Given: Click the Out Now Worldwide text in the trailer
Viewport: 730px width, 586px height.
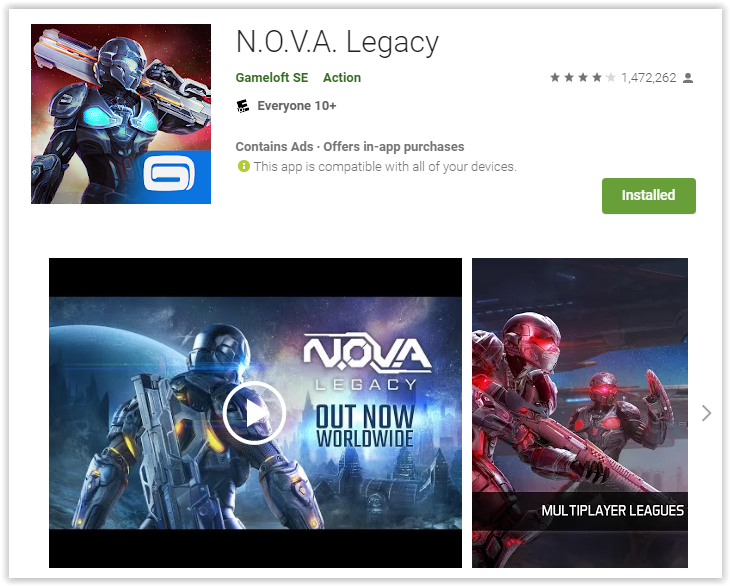Looking at the screenshot, I should coord(365,426).
